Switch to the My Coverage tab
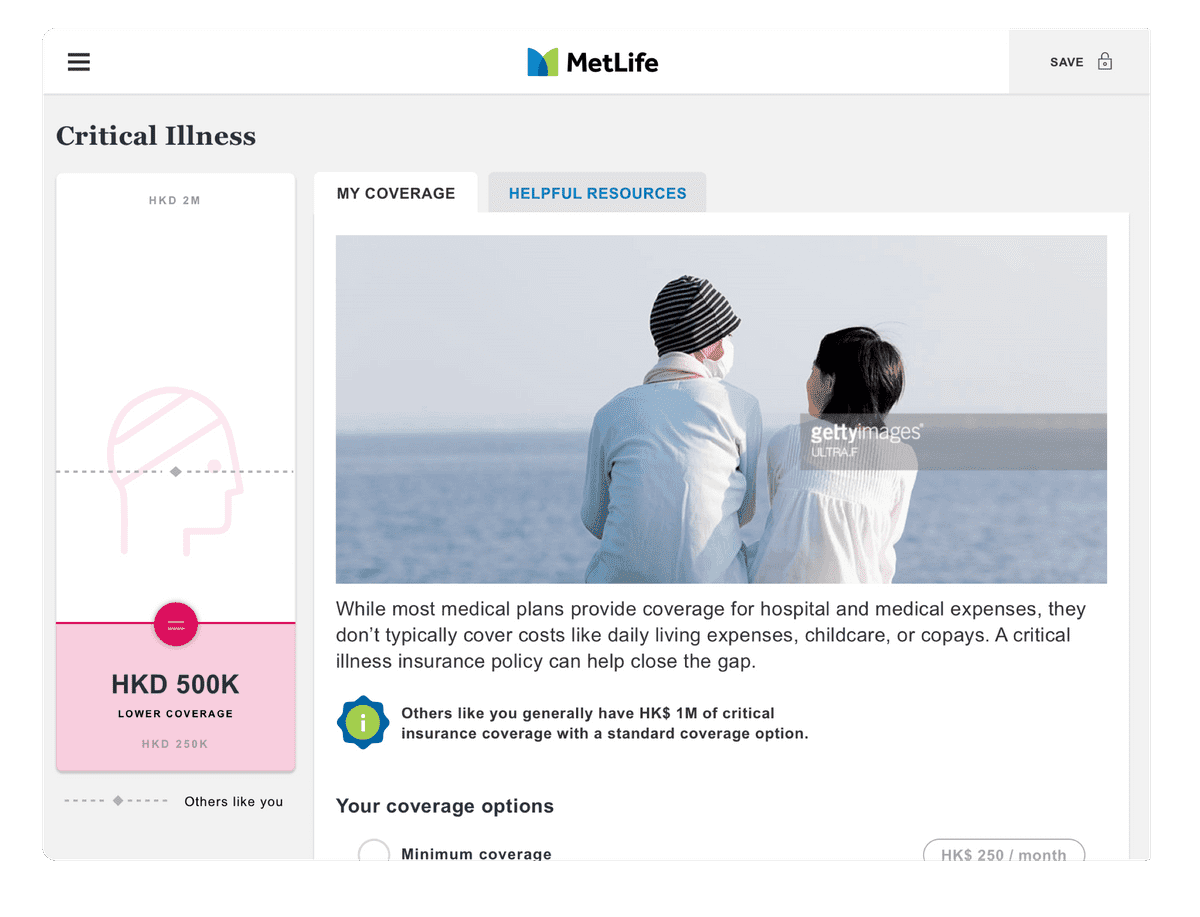Screen dimensions: 1200x917 pos(395,193)
